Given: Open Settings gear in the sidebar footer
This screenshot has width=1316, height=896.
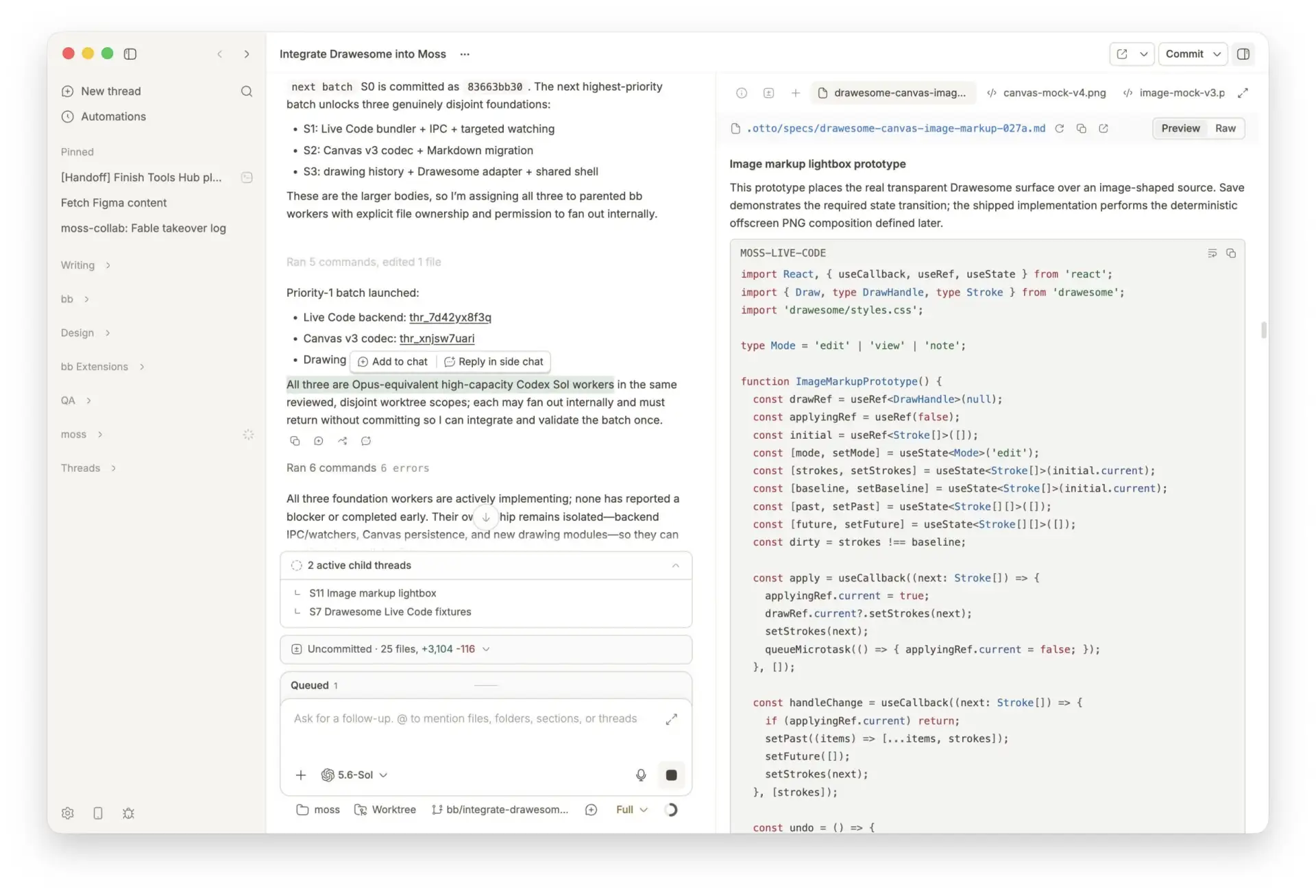Looking at the screenshot, I should 67,813.
